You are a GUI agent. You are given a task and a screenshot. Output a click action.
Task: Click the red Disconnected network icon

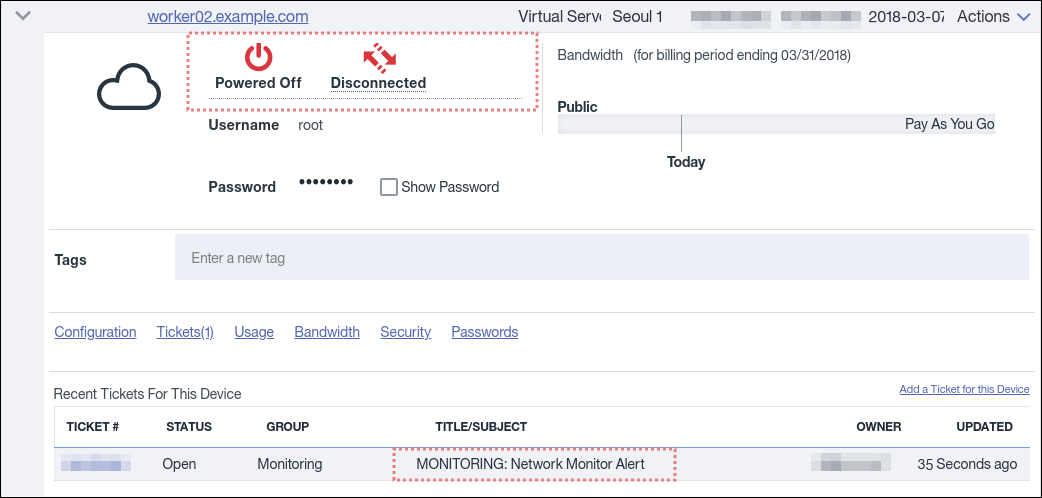pyautogui.click(x=378, y=58)
